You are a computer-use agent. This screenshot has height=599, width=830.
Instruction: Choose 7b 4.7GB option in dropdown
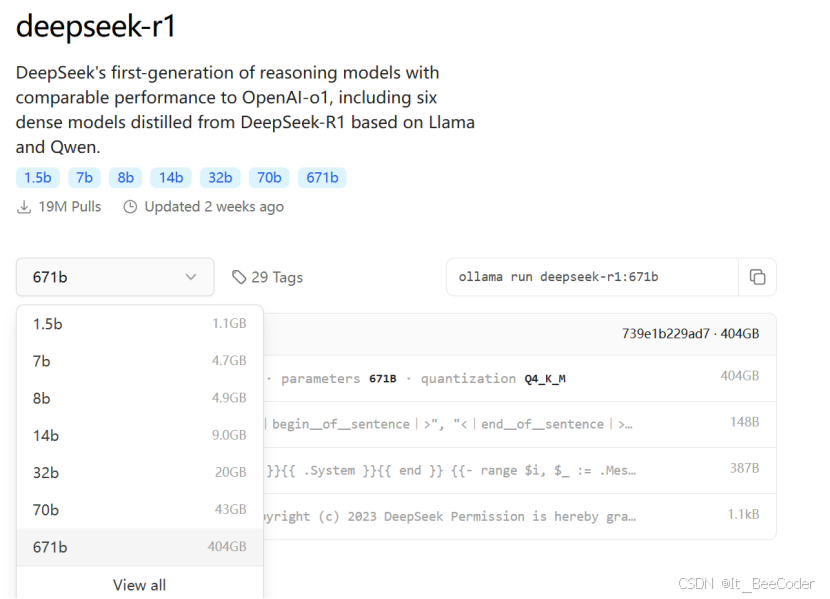(140, 360)
